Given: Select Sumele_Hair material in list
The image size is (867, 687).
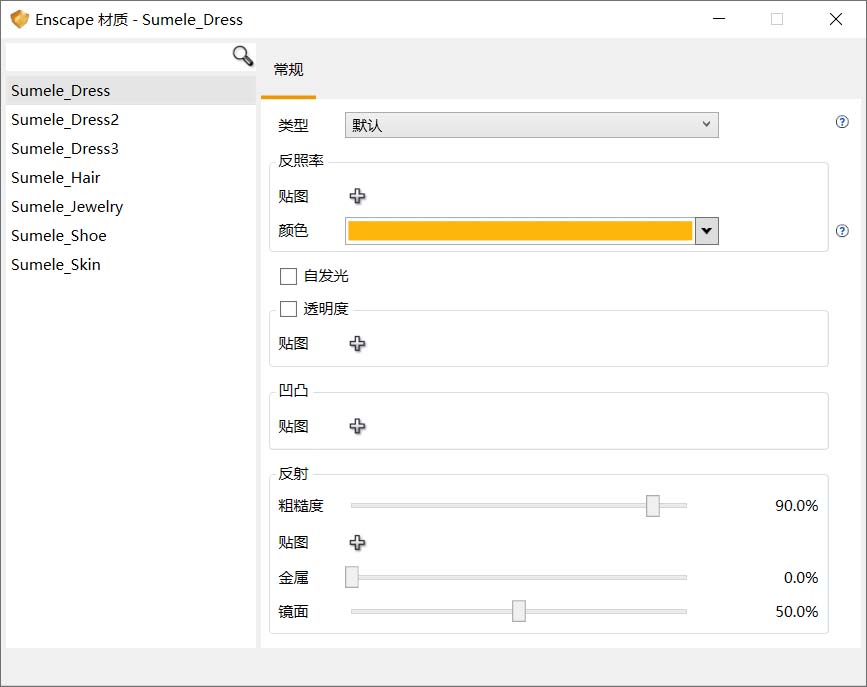Looking at the screenshot, I should click(x=56, y=178).
